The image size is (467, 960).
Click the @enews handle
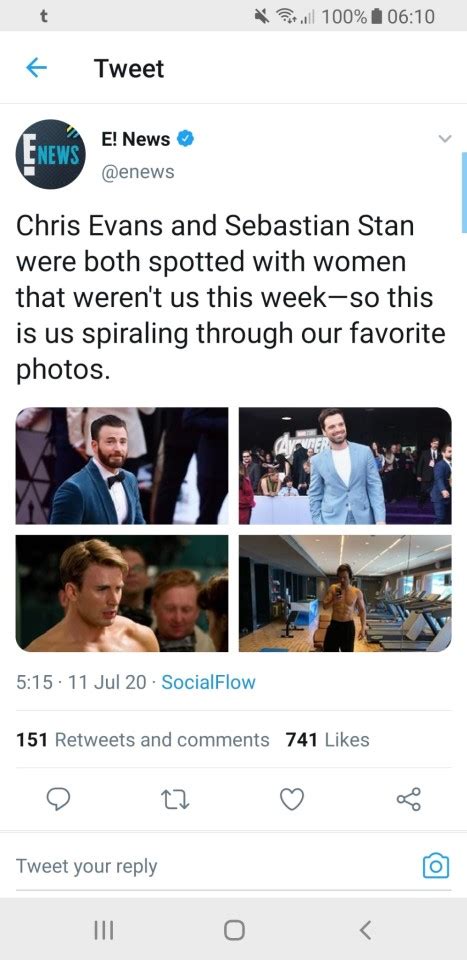tap(138, 172)
